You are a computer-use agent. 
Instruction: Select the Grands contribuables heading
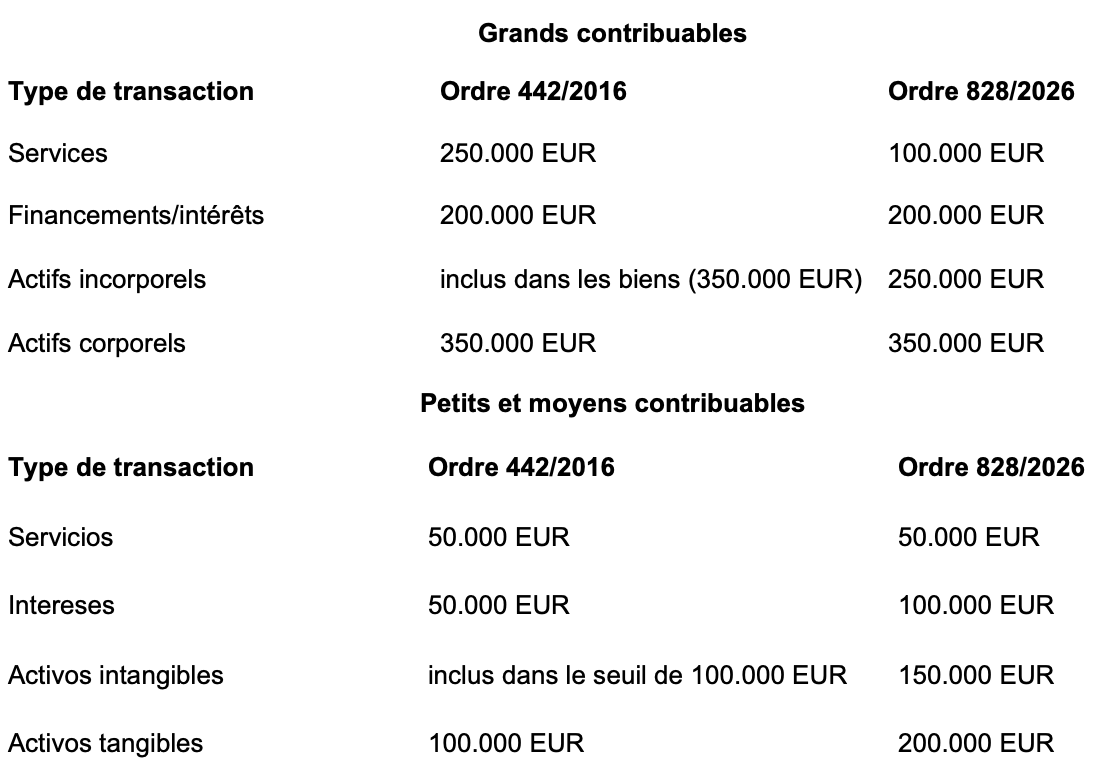612,33
